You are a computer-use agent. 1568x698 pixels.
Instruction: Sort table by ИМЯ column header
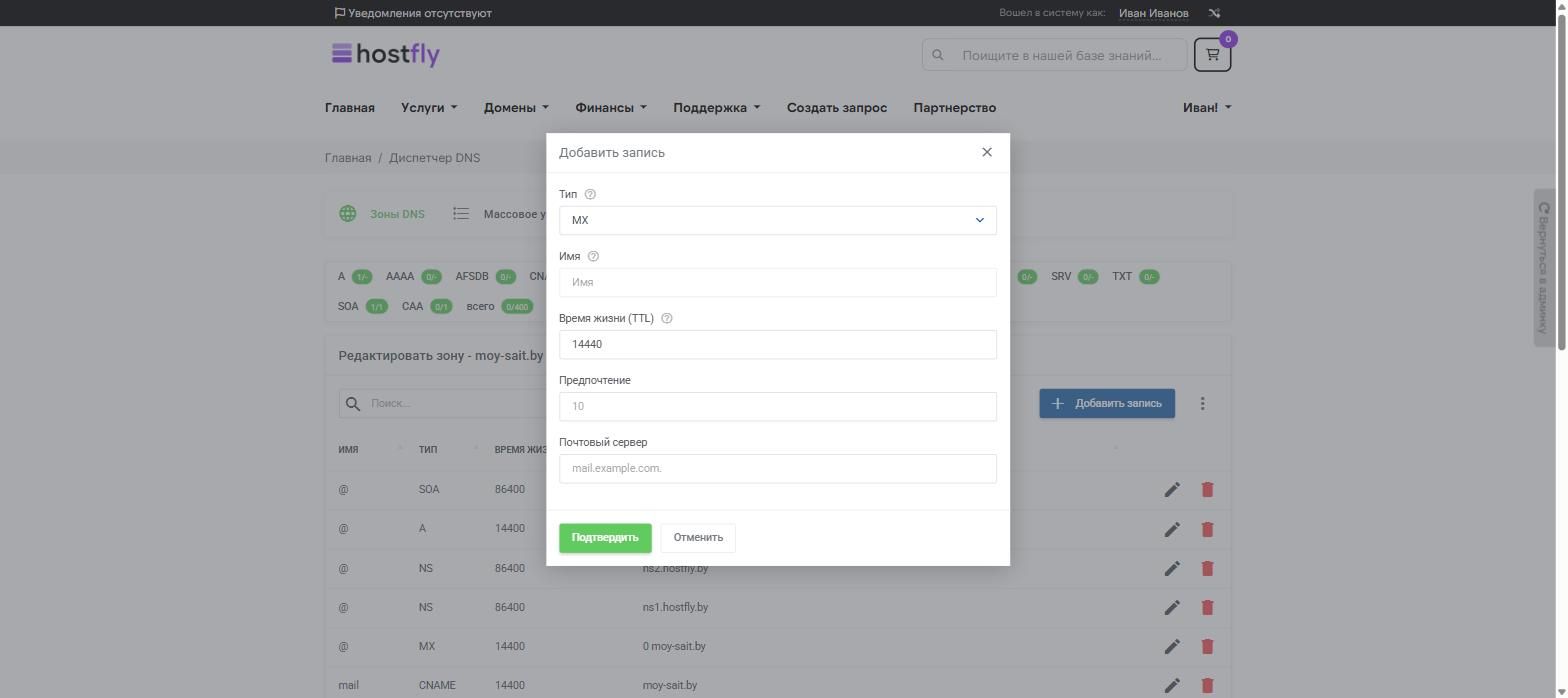348,450
